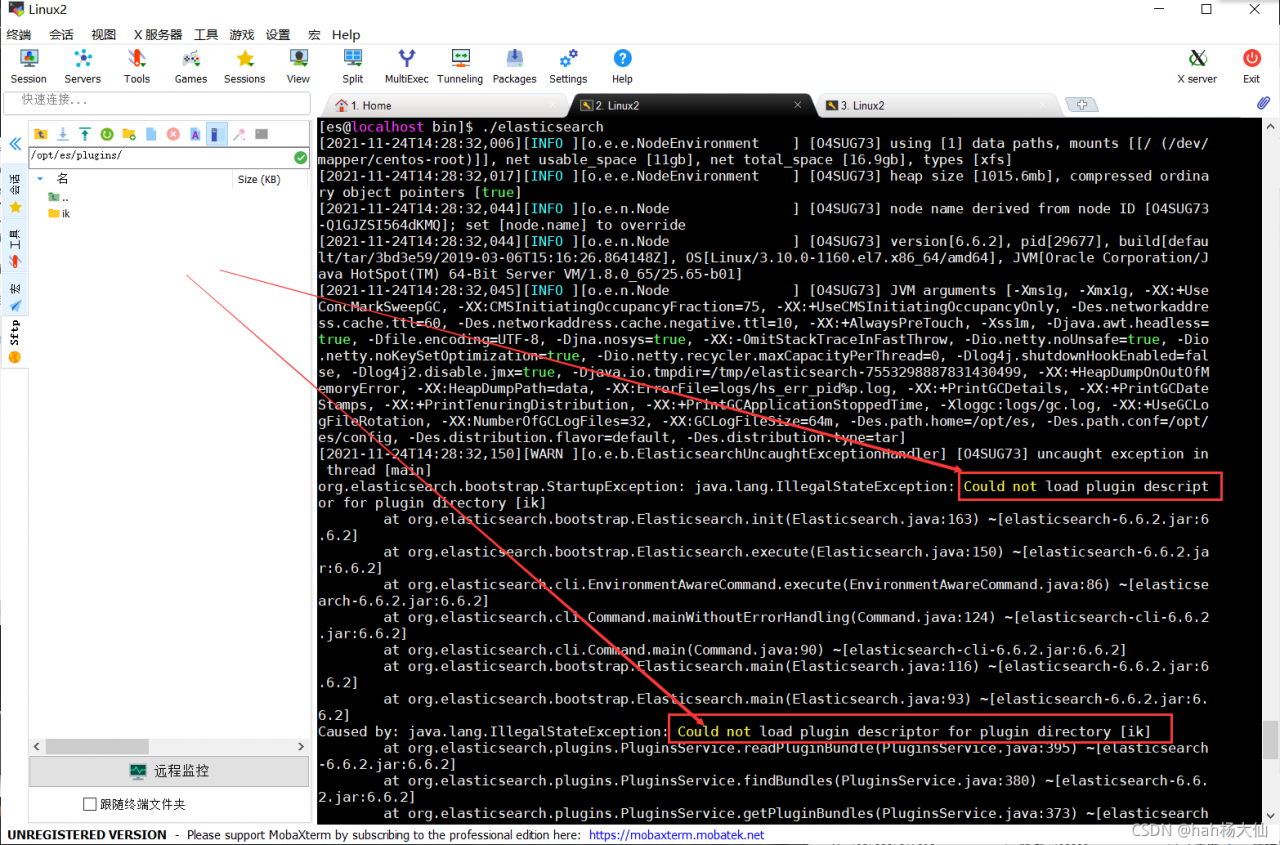Screen dimensions: 1280x845
Task: Toggle the follow terminal folder checkbox
Action: (x=90, y=804)
